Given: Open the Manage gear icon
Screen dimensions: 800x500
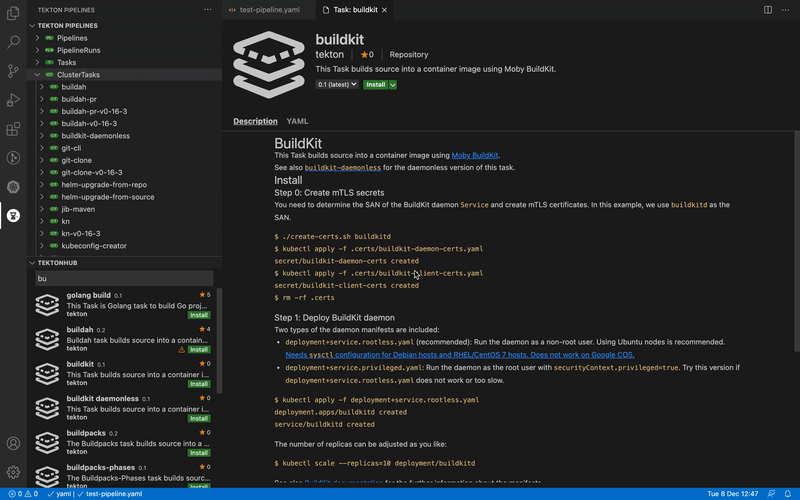Looking at the screenshot, I should pyautogui.click(x=13, y=472).
